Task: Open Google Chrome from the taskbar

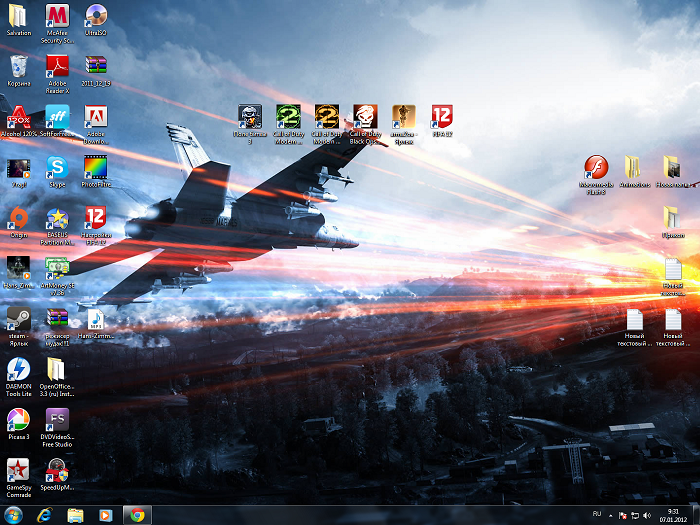Action: coord(136,514)
